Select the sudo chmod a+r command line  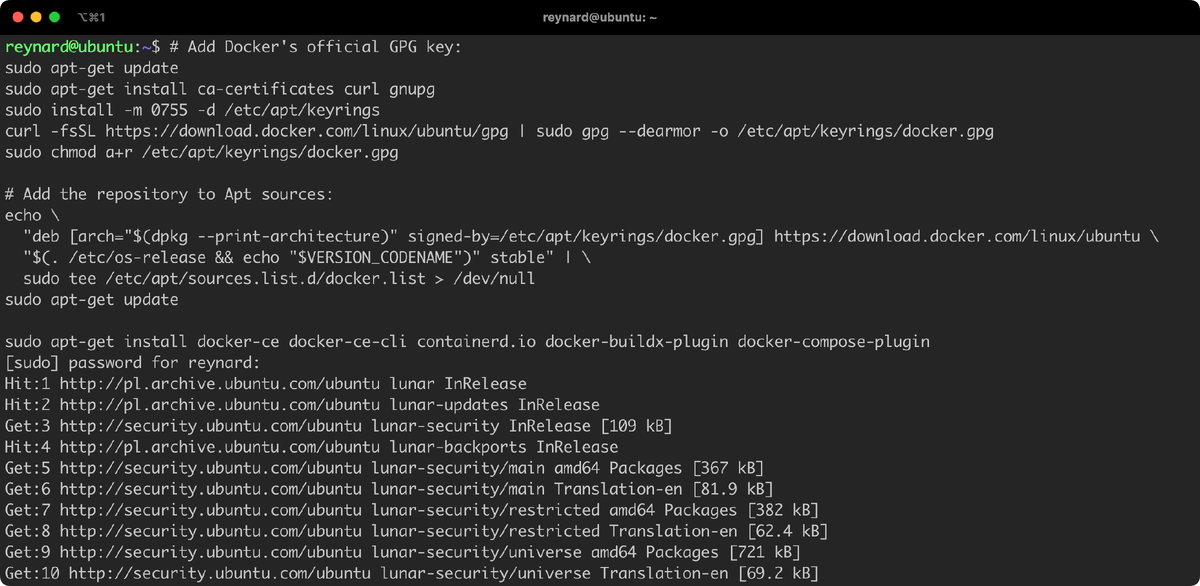[201, 153]
